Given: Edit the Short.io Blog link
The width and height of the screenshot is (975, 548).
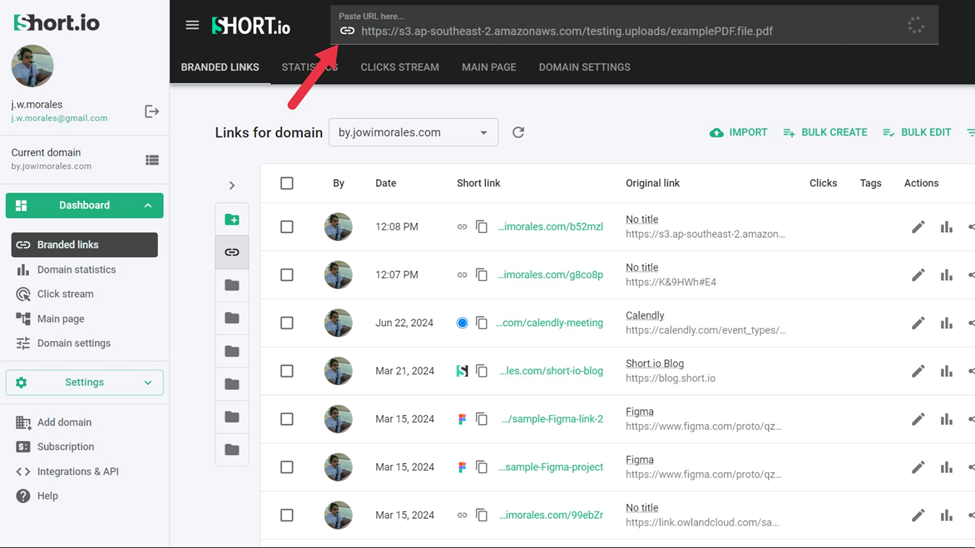Looking at the screenshot, I should coord(918,371).
